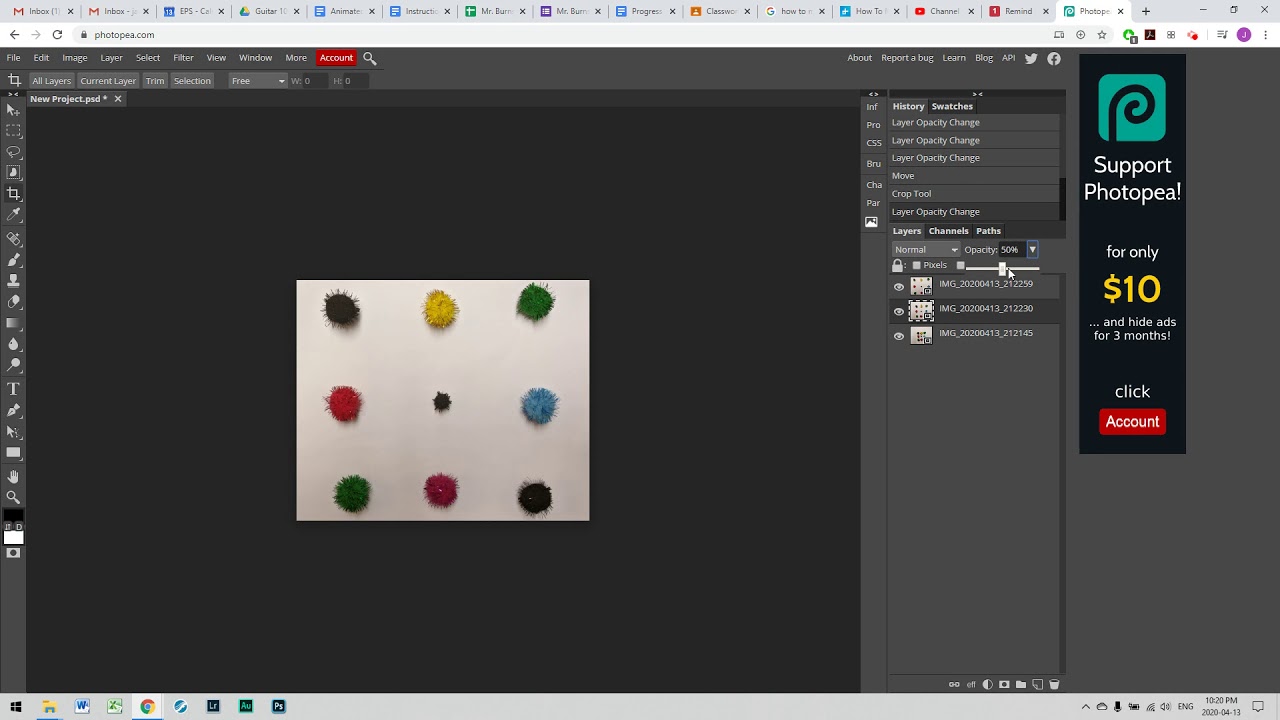
Task: Click the search magnifier in menu bar
Action: [x=370, y=59]
